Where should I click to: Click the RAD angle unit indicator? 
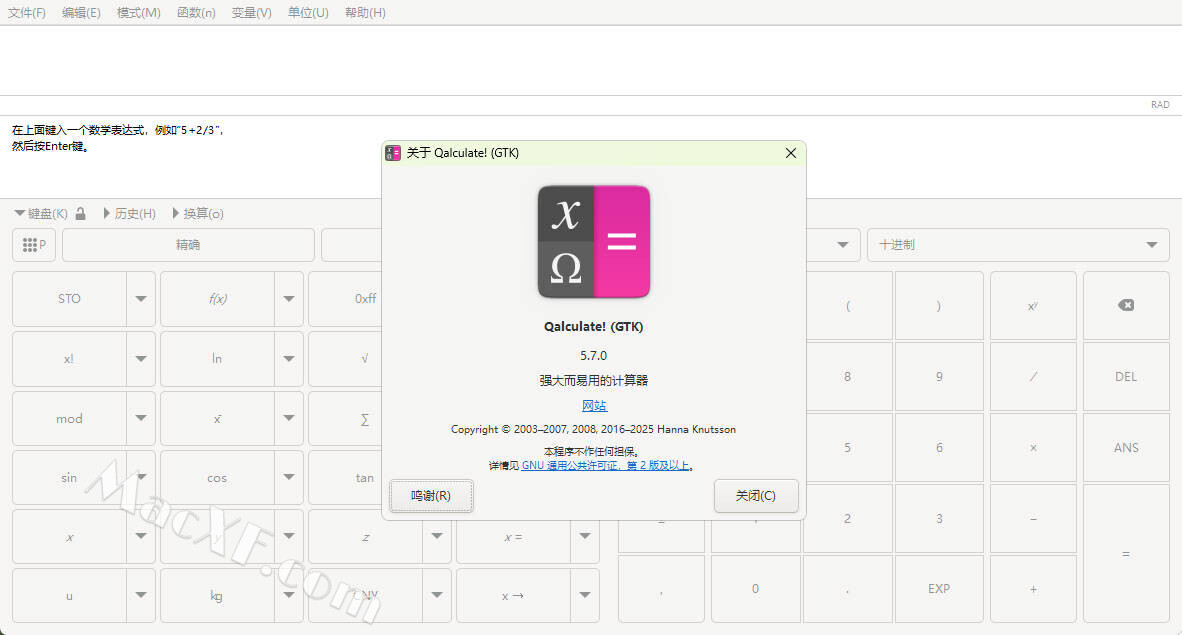(x=1160, y=105)
